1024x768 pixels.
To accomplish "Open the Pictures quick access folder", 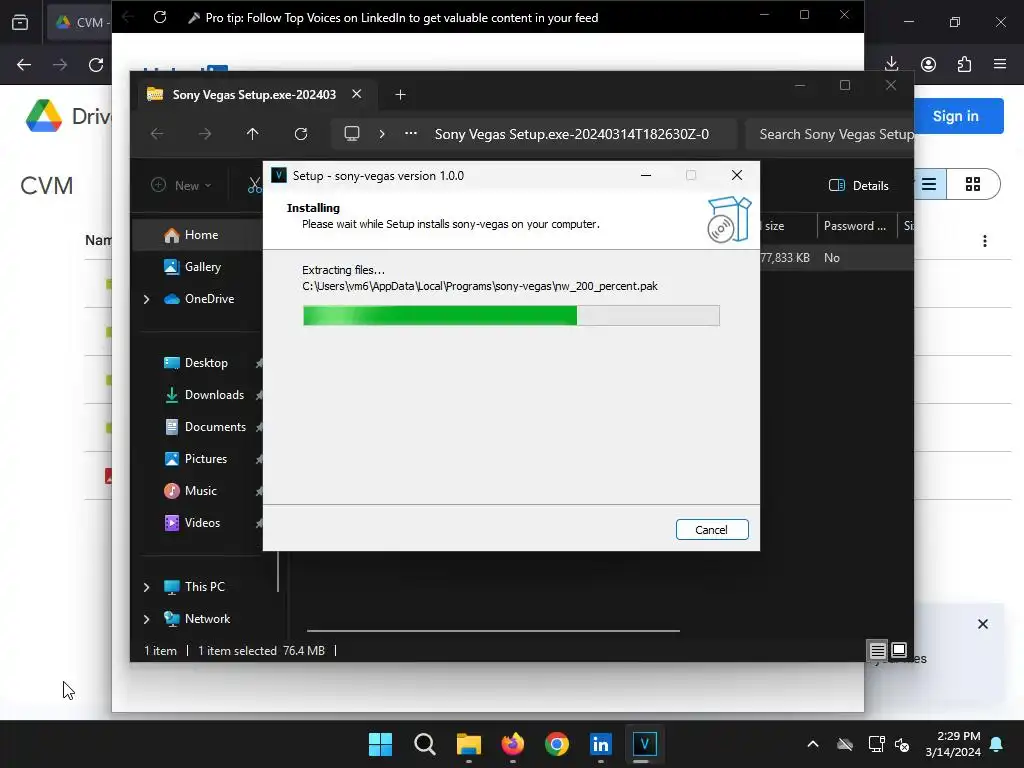I will click(195, 459).
